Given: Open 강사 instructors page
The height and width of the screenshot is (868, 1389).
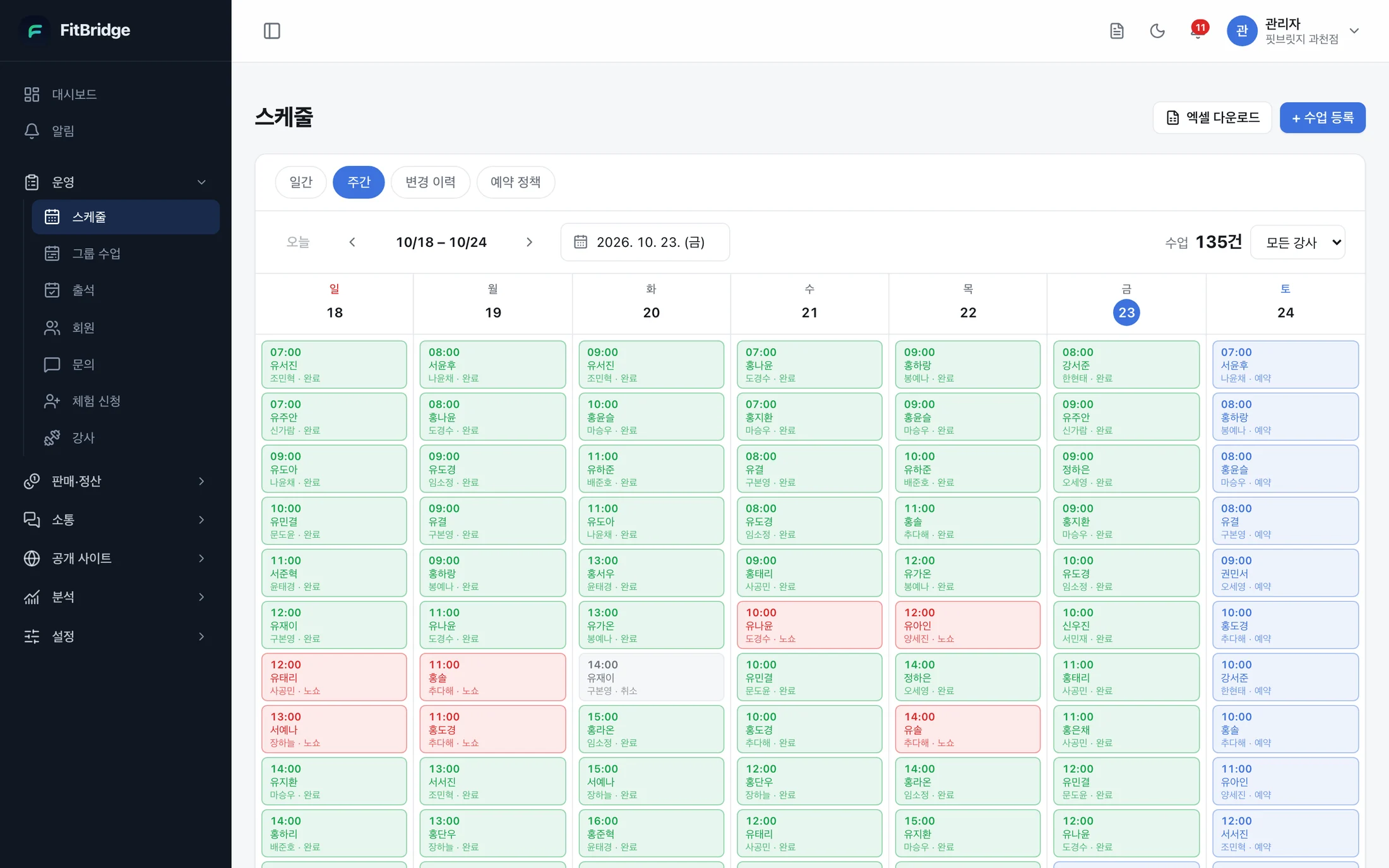Looking at the screenshot, I should (126, 437).
